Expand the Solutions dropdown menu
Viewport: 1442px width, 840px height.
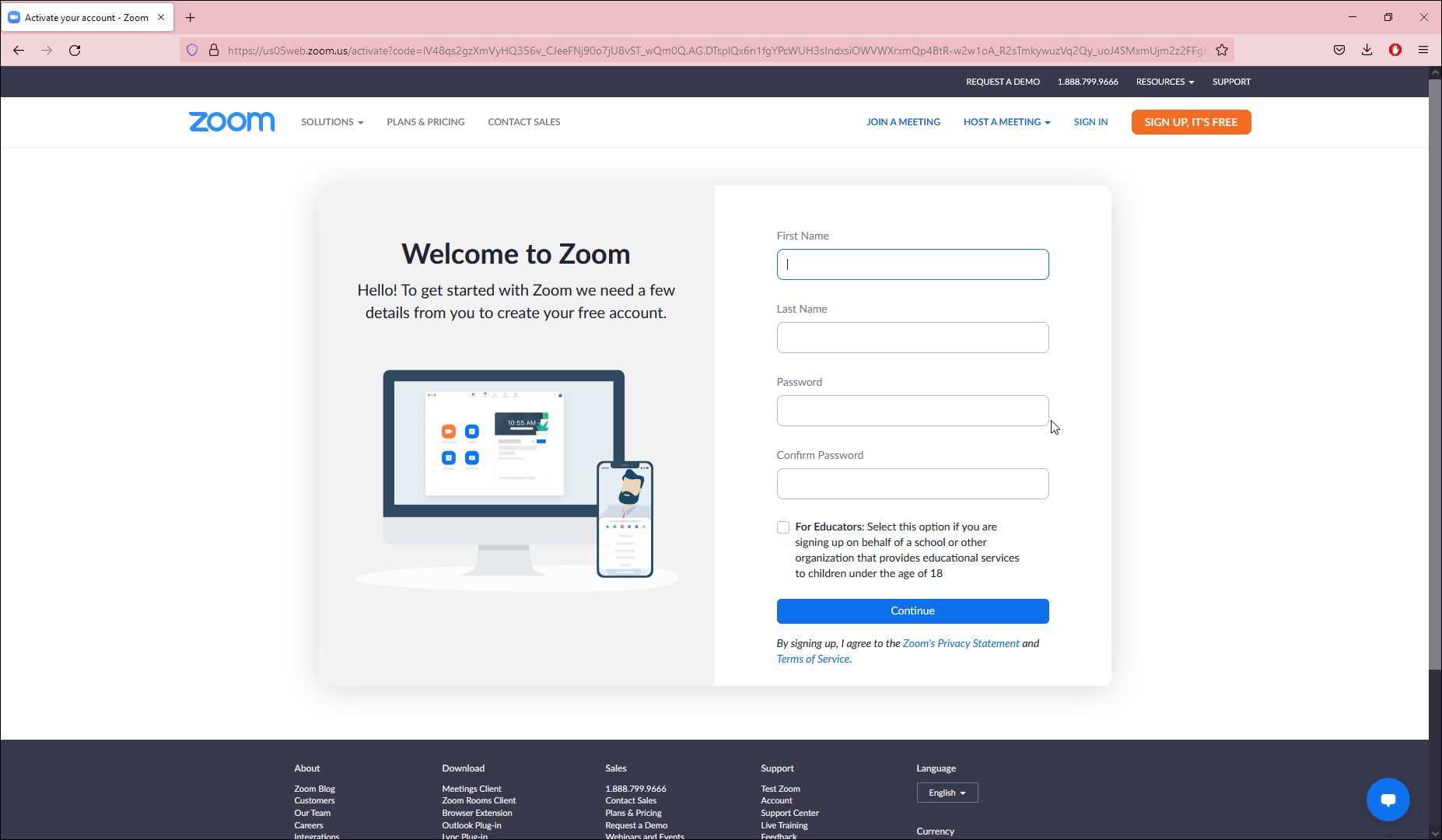(x=332, y=122)
